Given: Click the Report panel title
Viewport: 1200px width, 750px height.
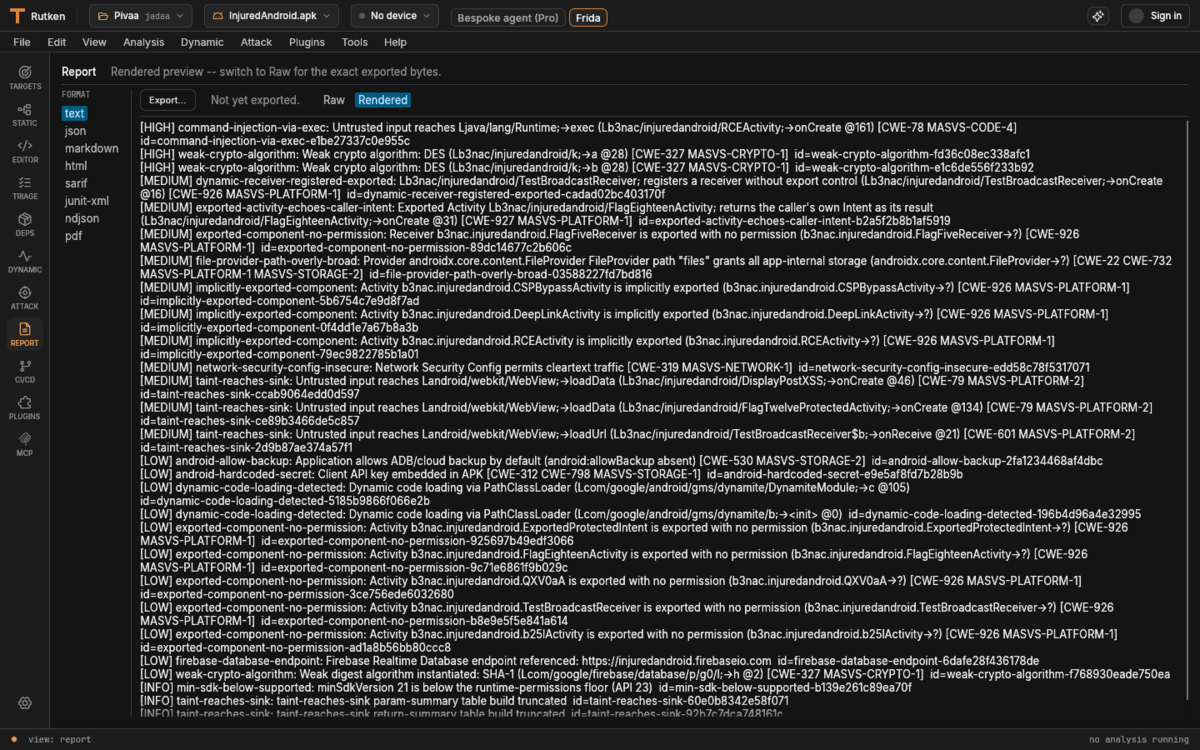Looking at the screenshot, I should (79, 72).
